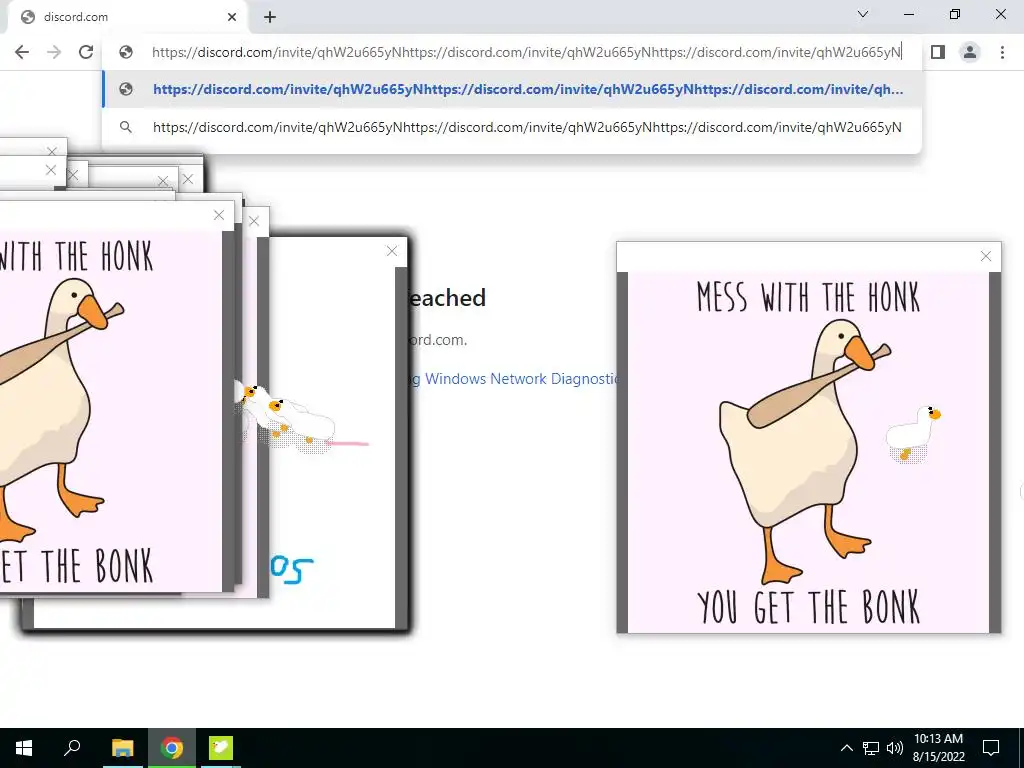Select the discord.com tab
This screenshot has width=1024, height=768.
pos(127,17)
